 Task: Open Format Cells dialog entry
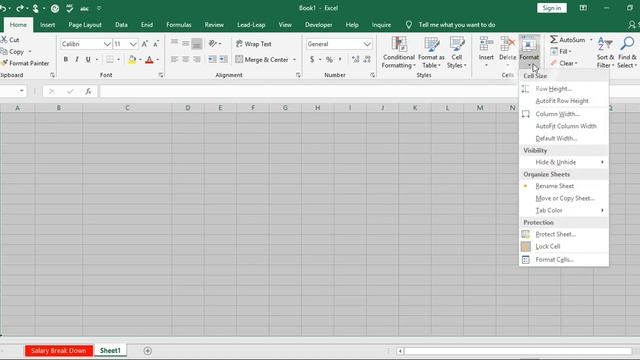564,260
